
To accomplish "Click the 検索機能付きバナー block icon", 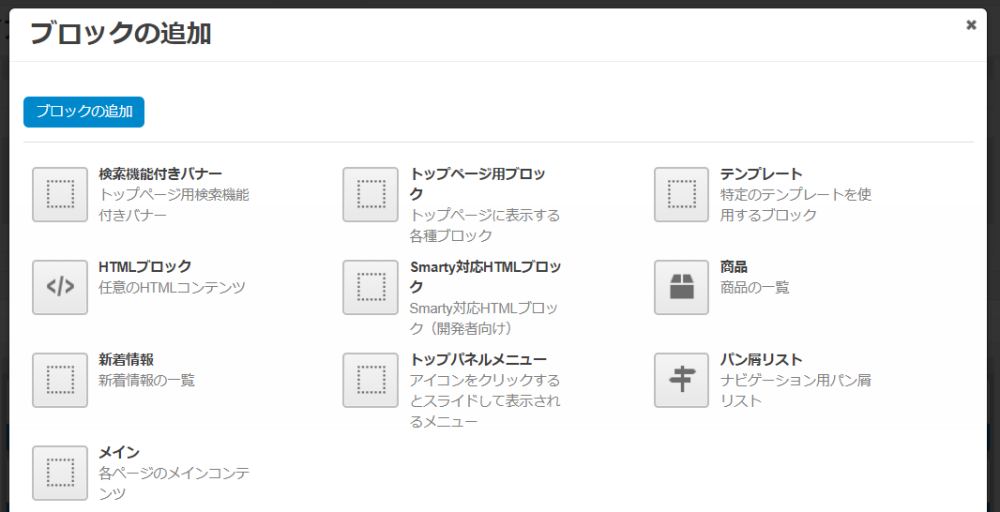I will point(60,194).
